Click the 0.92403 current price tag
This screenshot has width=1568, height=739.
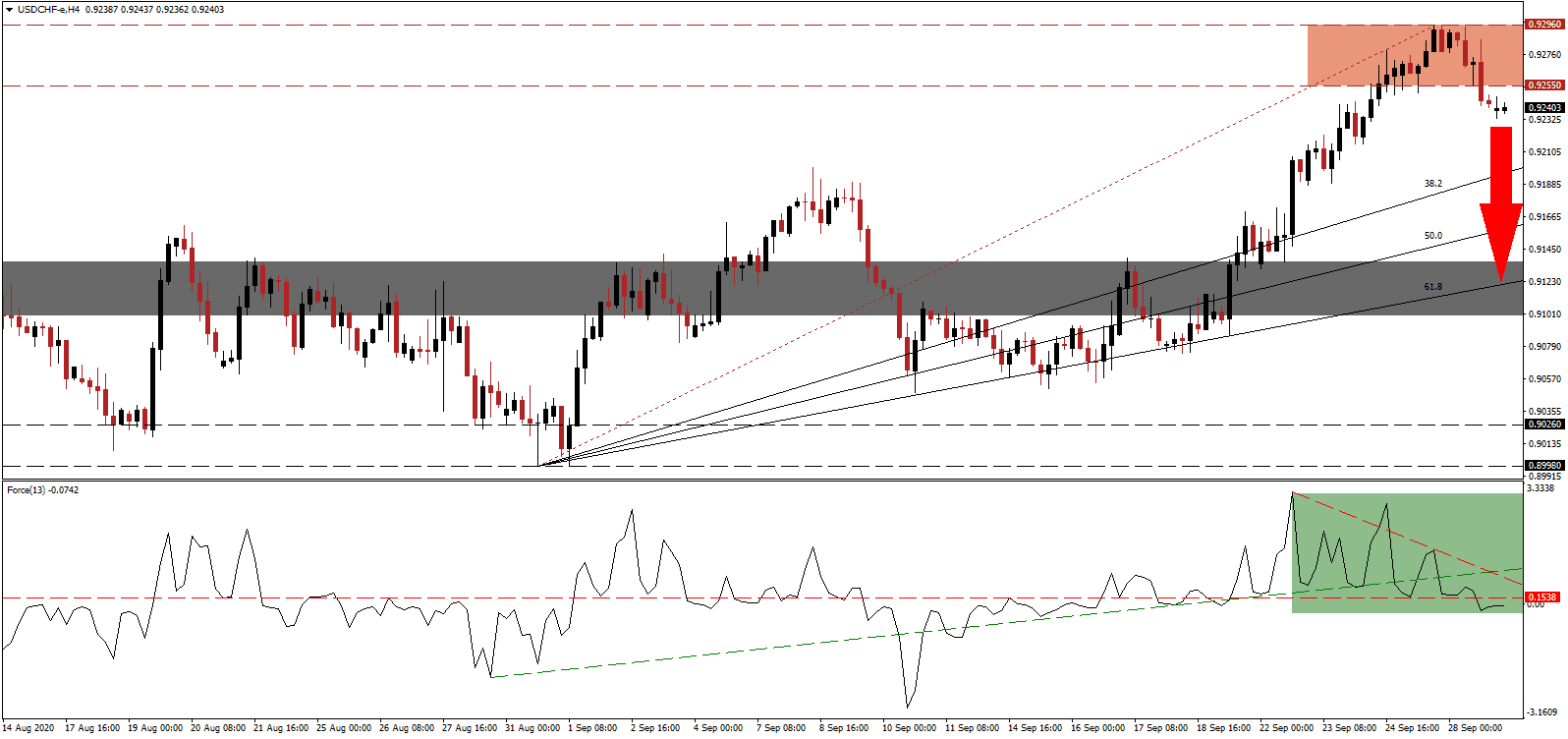(x=1543, y=108)
